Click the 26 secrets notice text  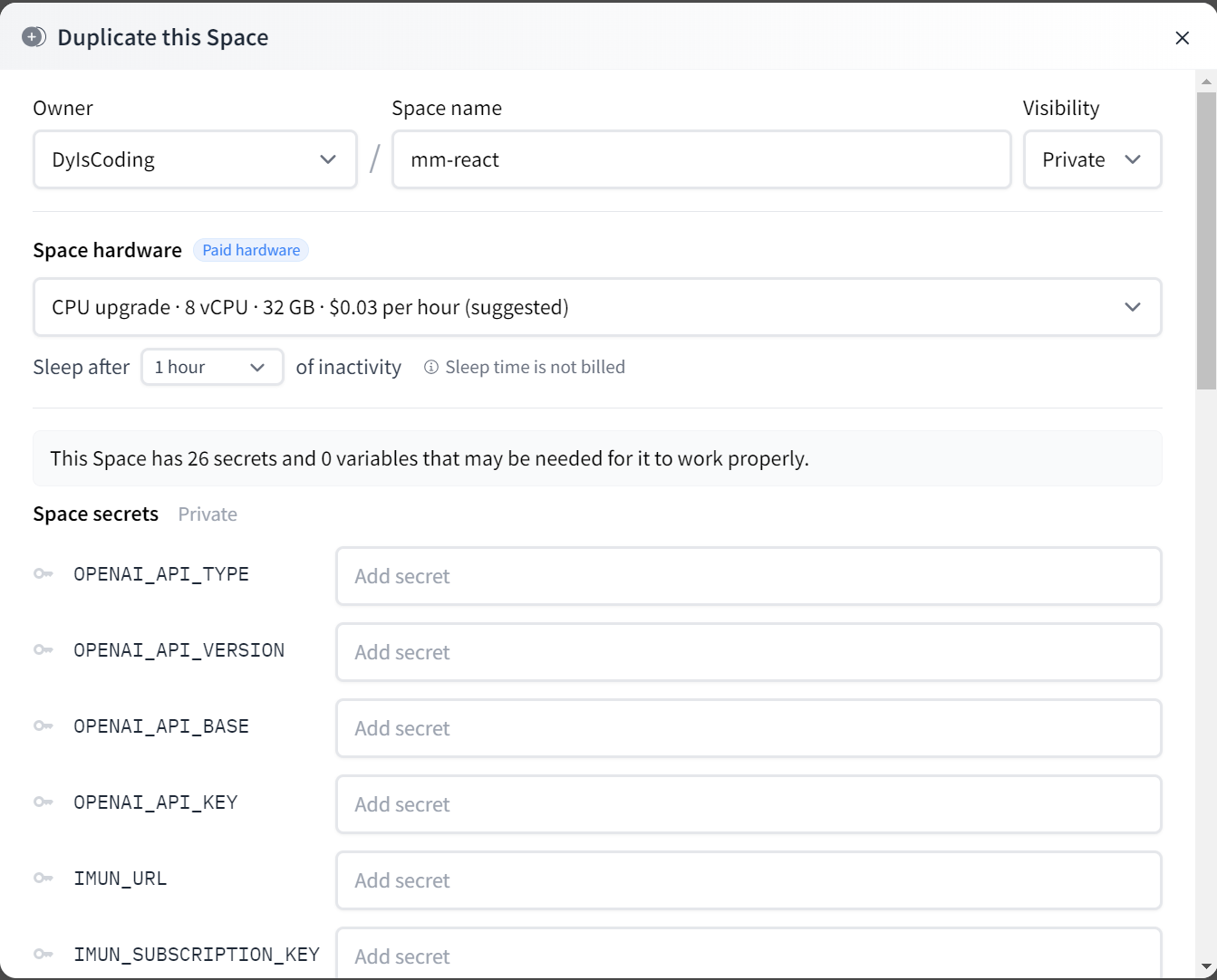pos(430,458)
